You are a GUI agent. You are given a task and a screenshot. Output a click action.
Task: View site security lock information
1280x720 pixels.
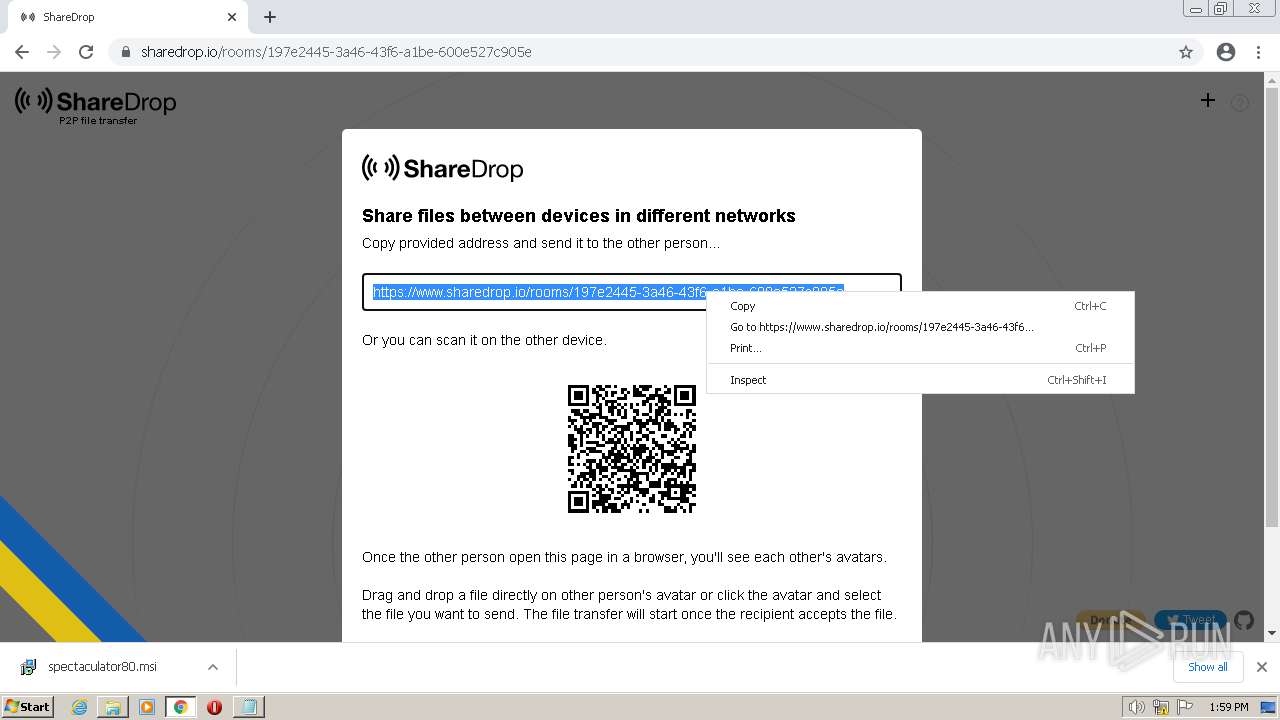pos(126,52)
